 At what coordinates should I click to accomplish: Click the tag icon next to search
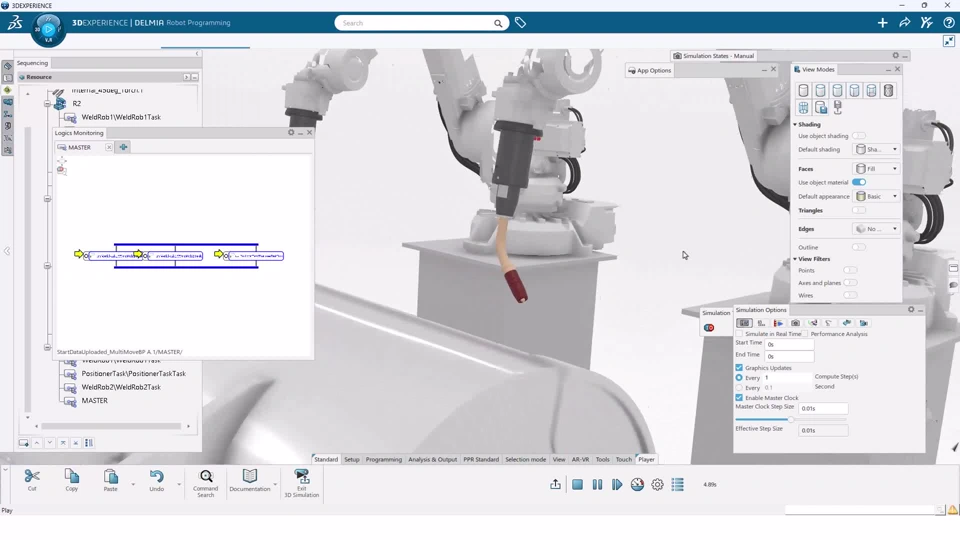pyautogui.click(x=520, y=23)
